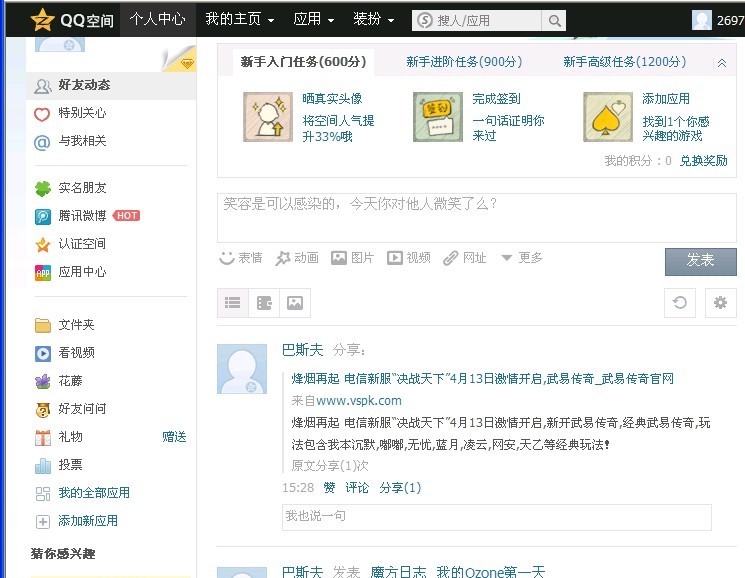Image resolution: width=745 pixels, height=578 pixels.
Task: Collapse the newbie tasks panel
Action: click(722, 63)
